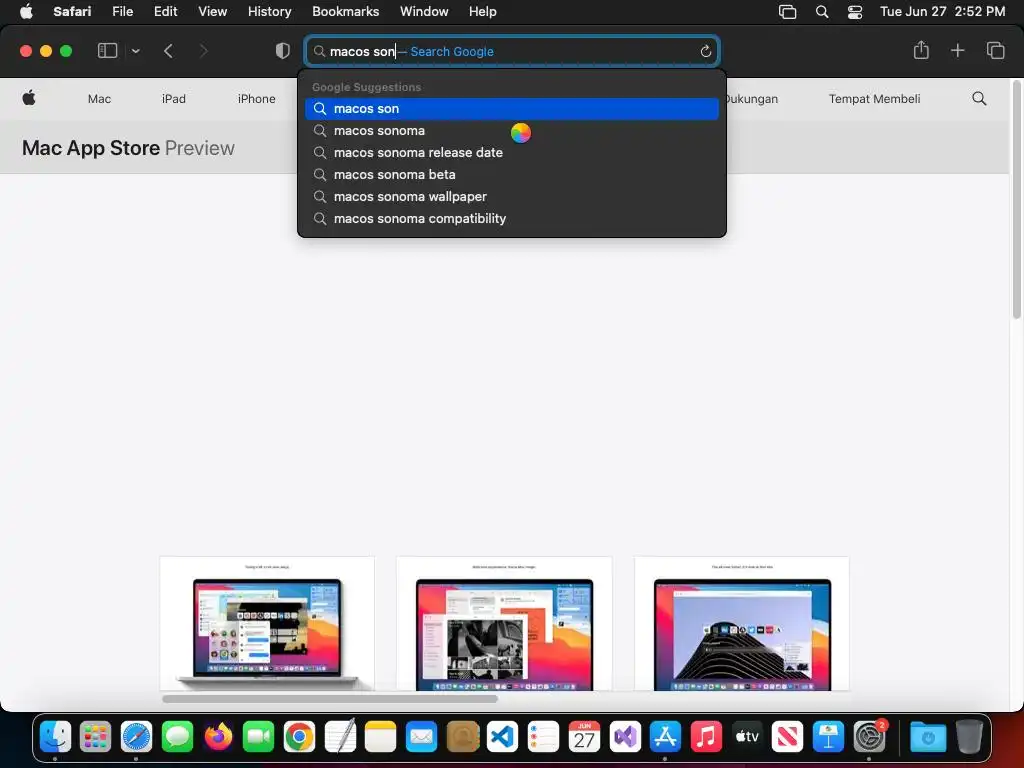Open the File menu
Viewport: 1024px width, 768px height.
point(122,11)
